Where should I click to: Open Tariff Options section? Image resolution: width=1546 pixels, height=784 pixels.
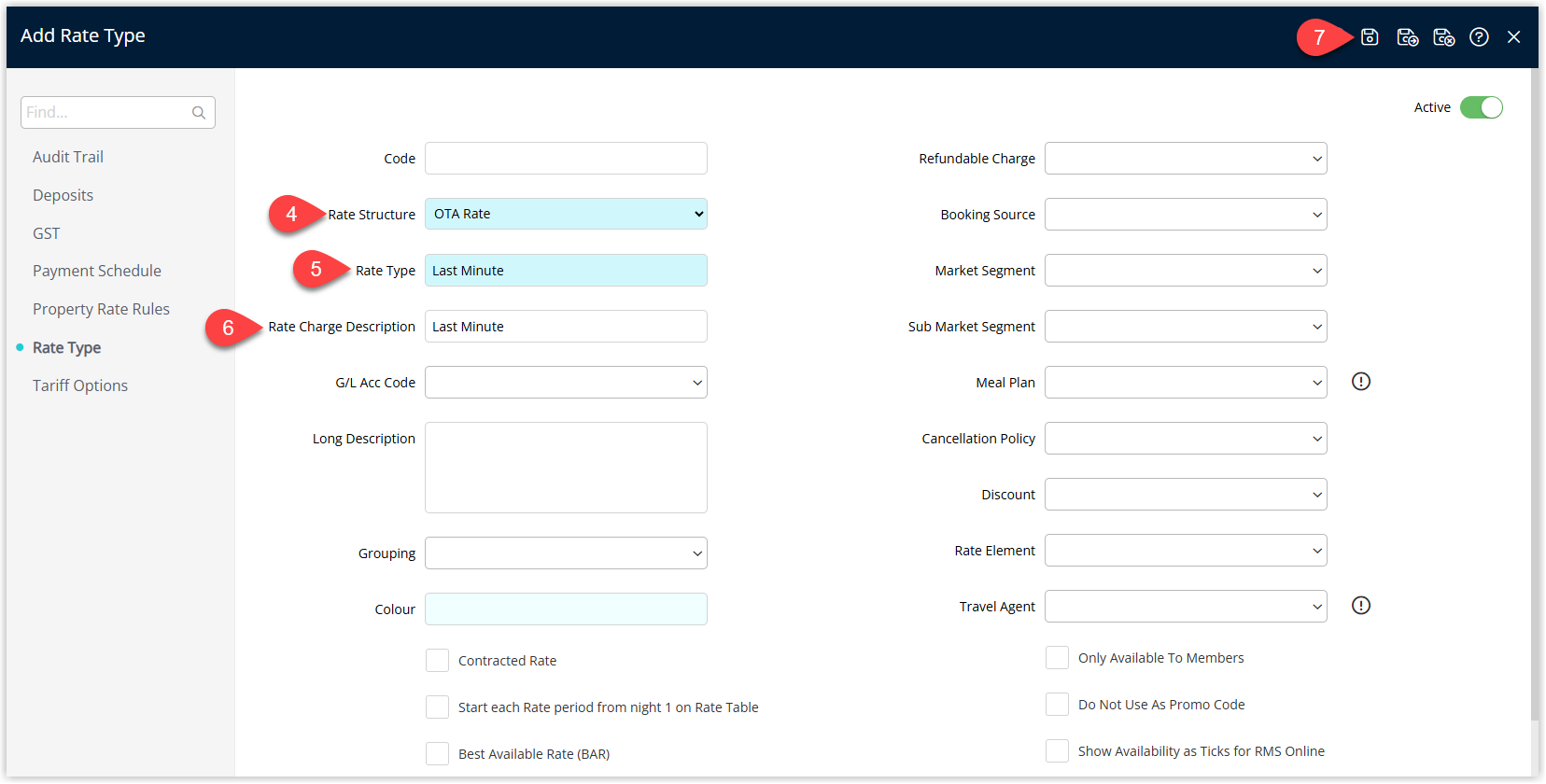[x=80, y=385]
